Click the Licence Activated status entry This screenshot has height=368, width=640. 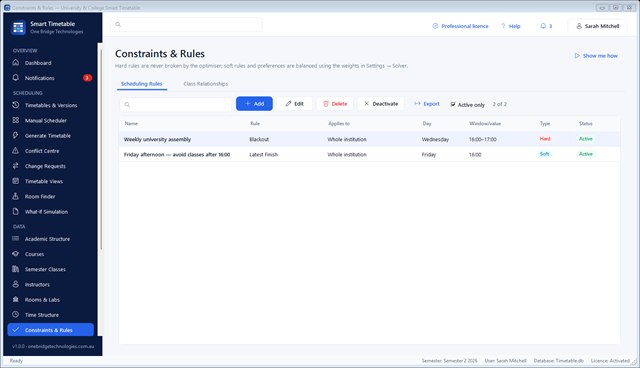click(x=610, y=361)
